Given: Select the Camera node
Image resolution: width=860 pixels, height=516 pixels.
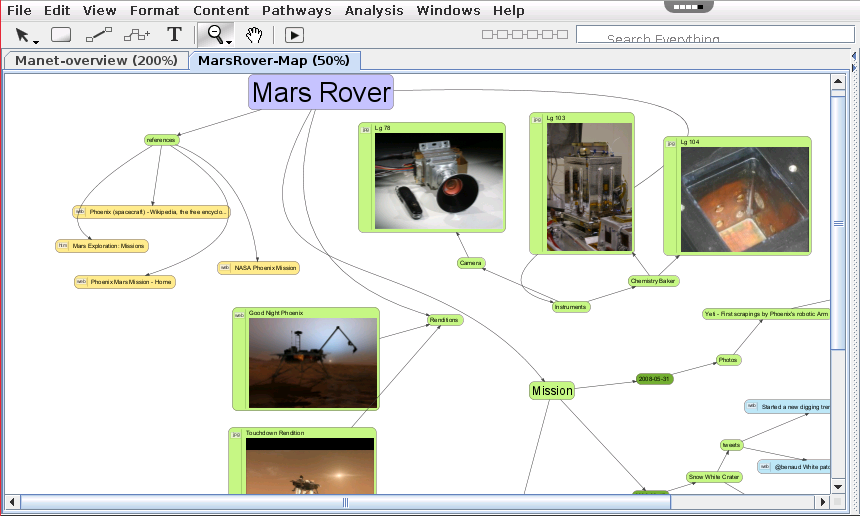Looking at the screenshot, I should [x=471, y=263].
